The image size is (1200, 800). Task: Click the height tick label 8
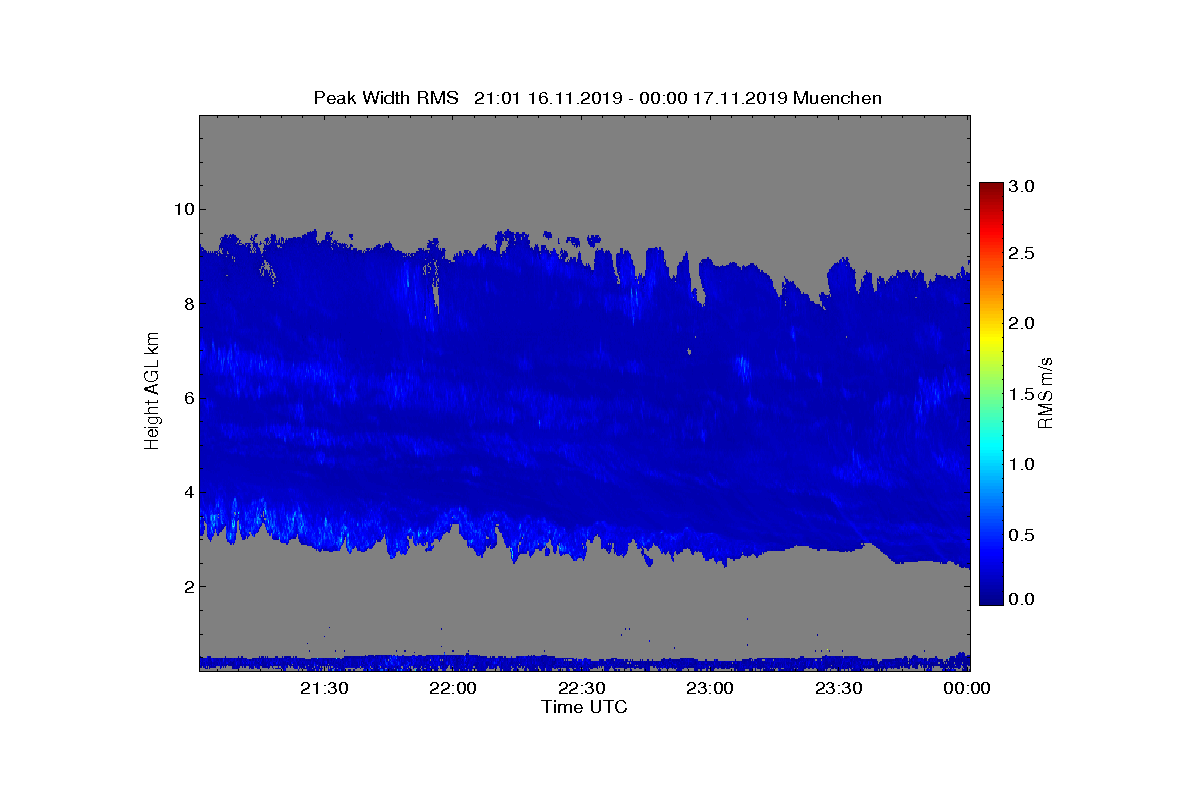pos(187,304)
